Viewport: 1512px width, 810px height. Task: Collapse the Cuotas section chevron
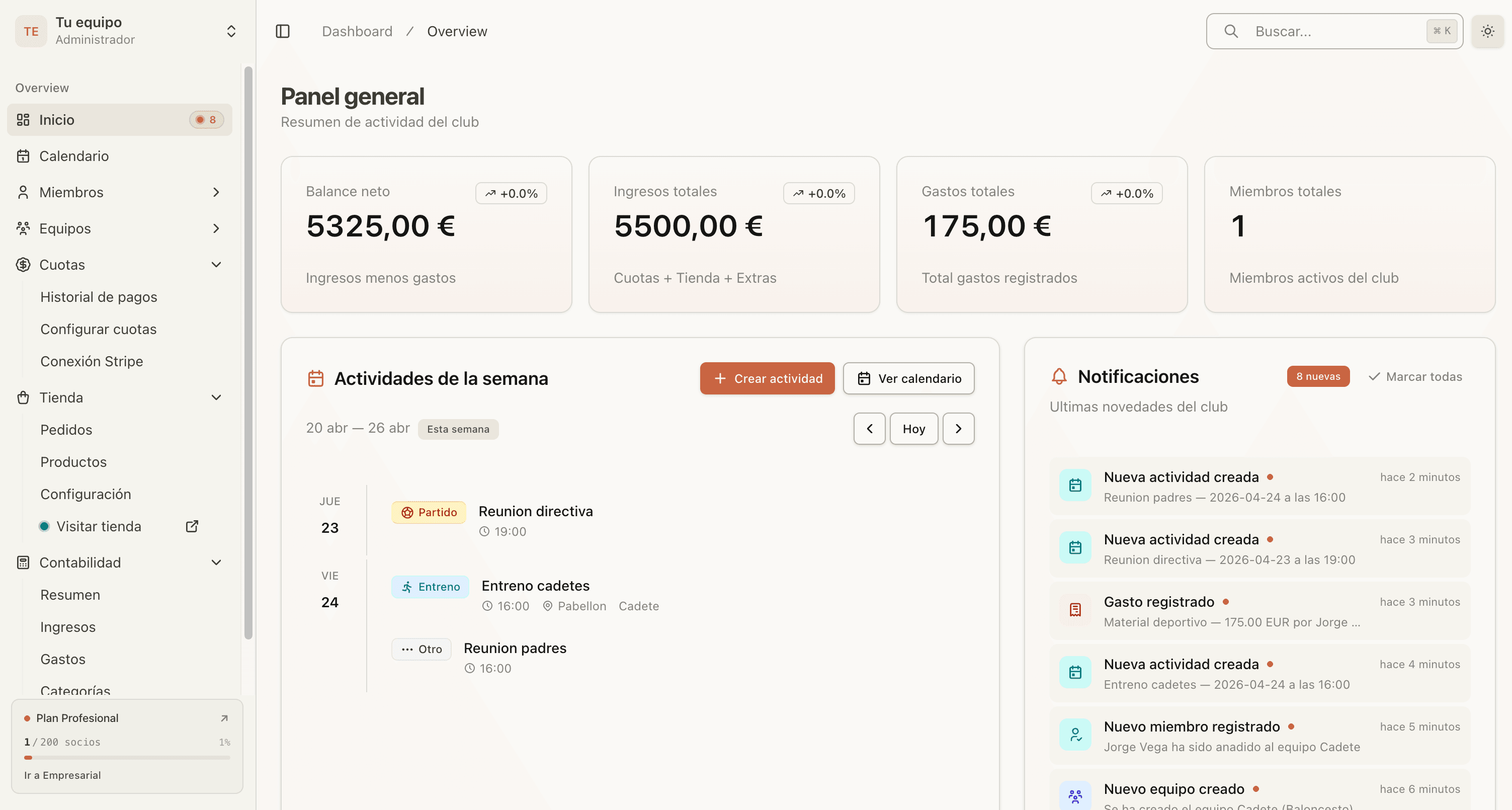click(x=216, y=265)
